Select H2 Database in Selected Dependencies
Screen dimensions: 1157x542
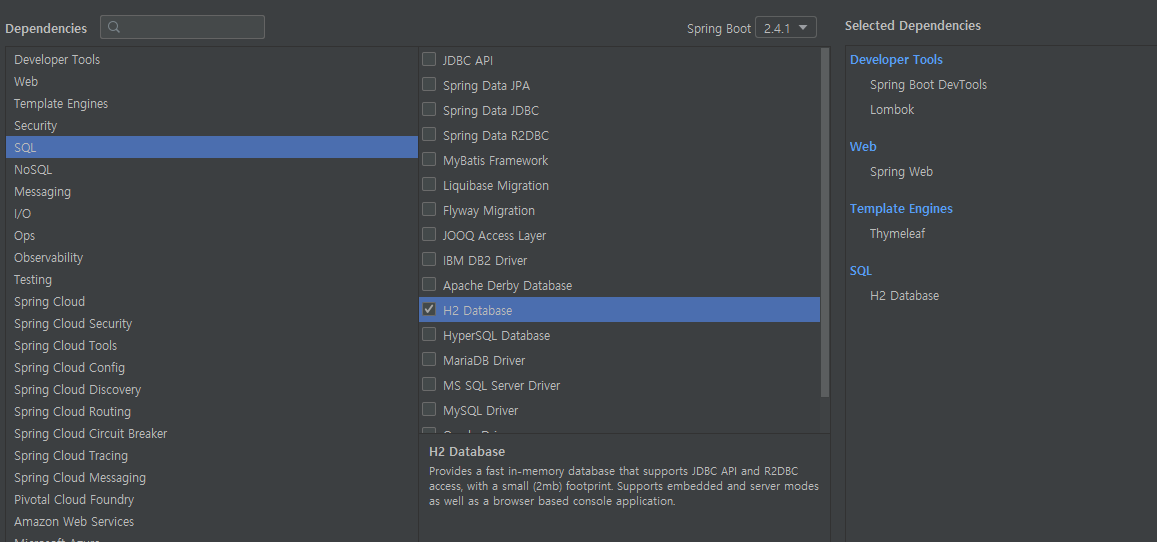904,296
